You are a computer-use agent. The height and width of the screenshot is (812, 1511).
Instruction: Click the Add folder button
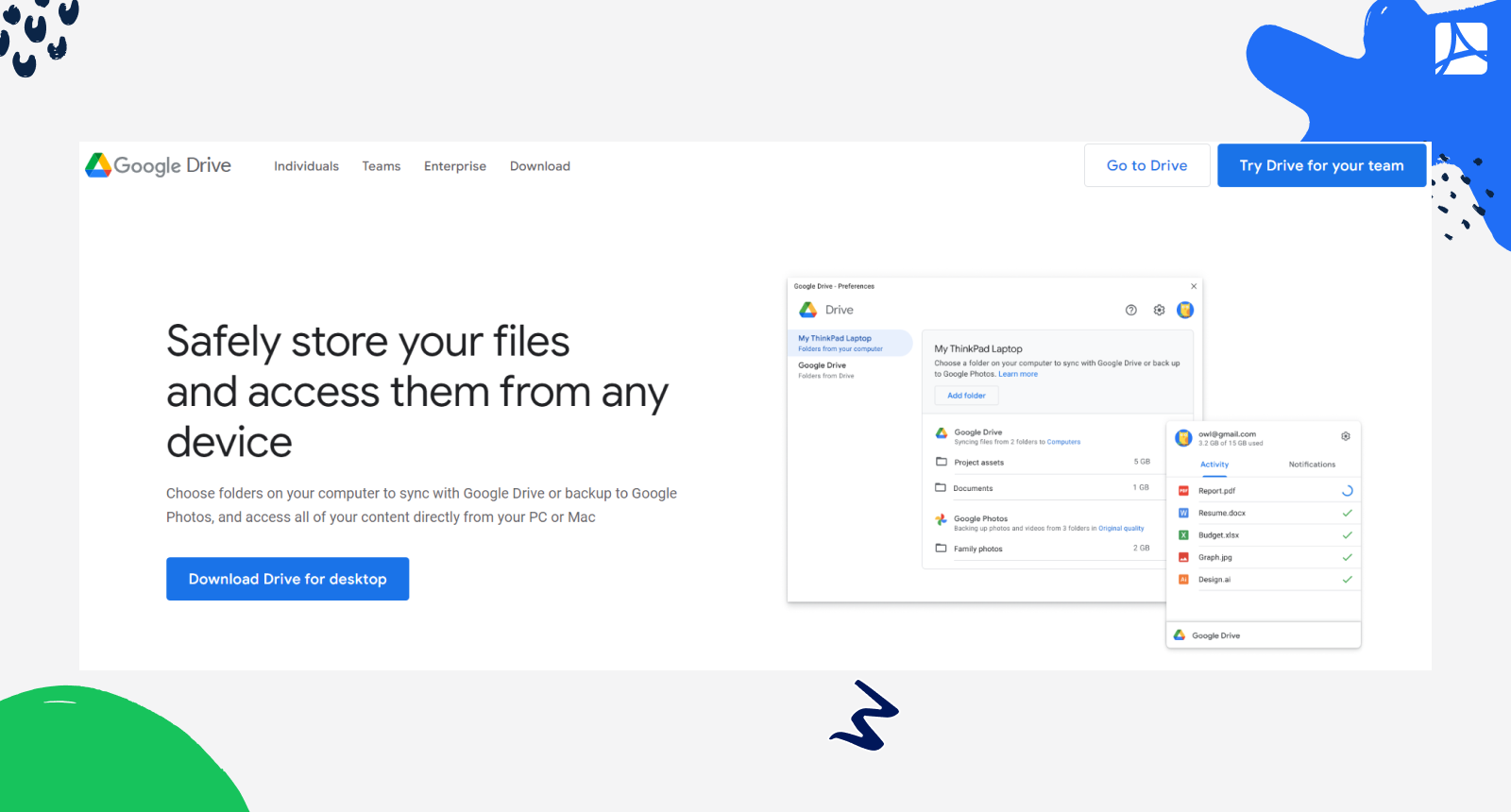(x=966, y=396)
